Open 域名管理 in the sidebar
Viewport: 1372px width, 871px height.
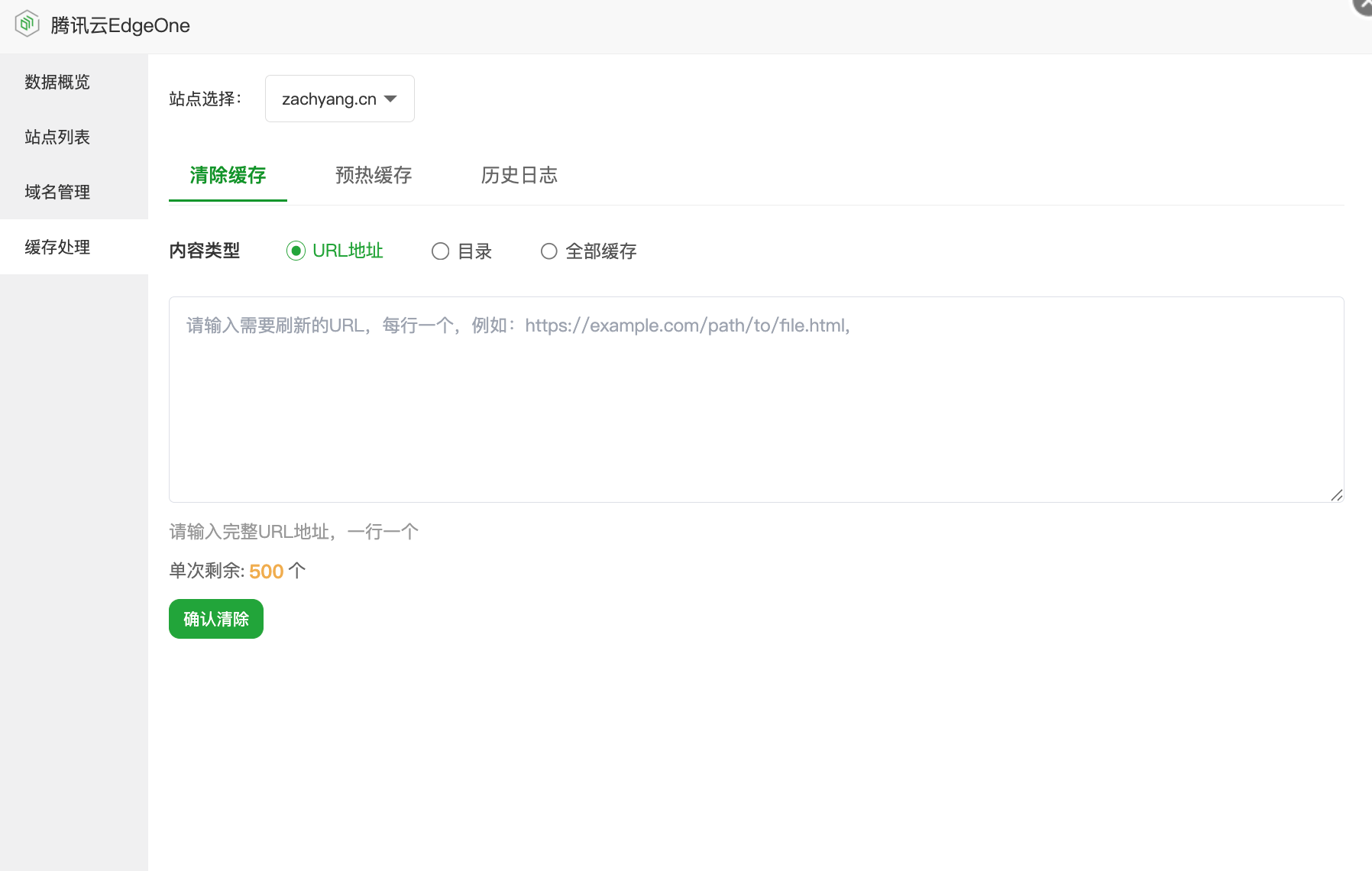tap(57, 192)
